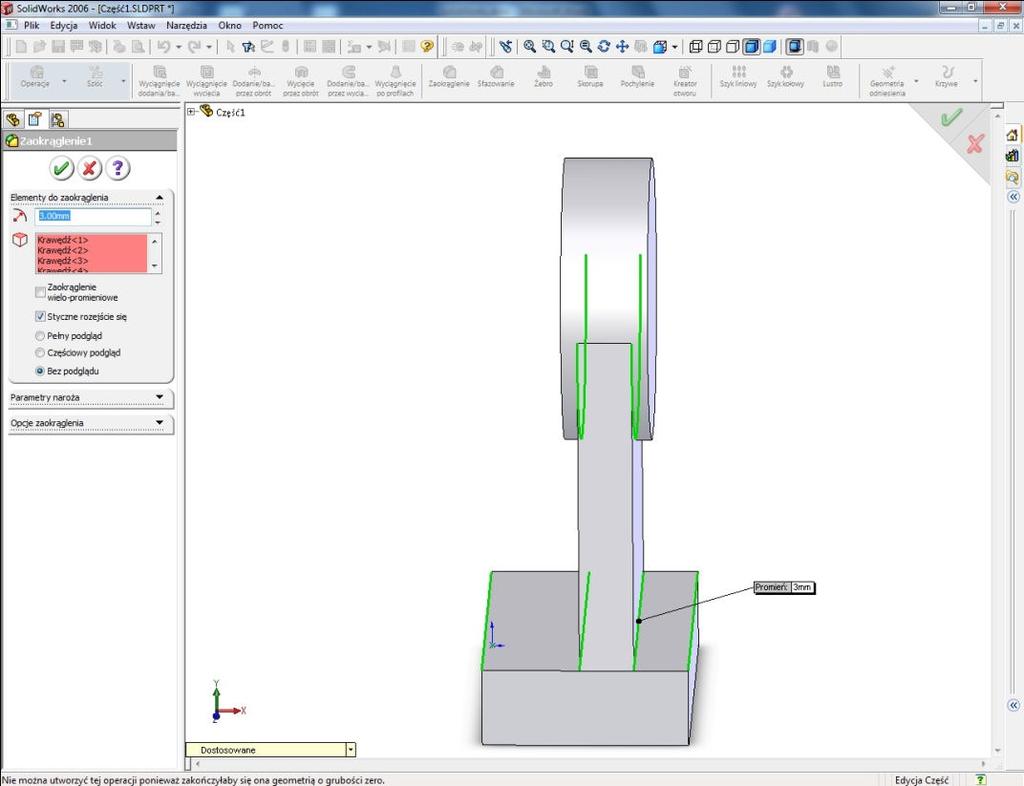Click the Zoom to Fit magnifier icon
The height and width of the screenshot is (786, 1024).
[x=530, y=46]
